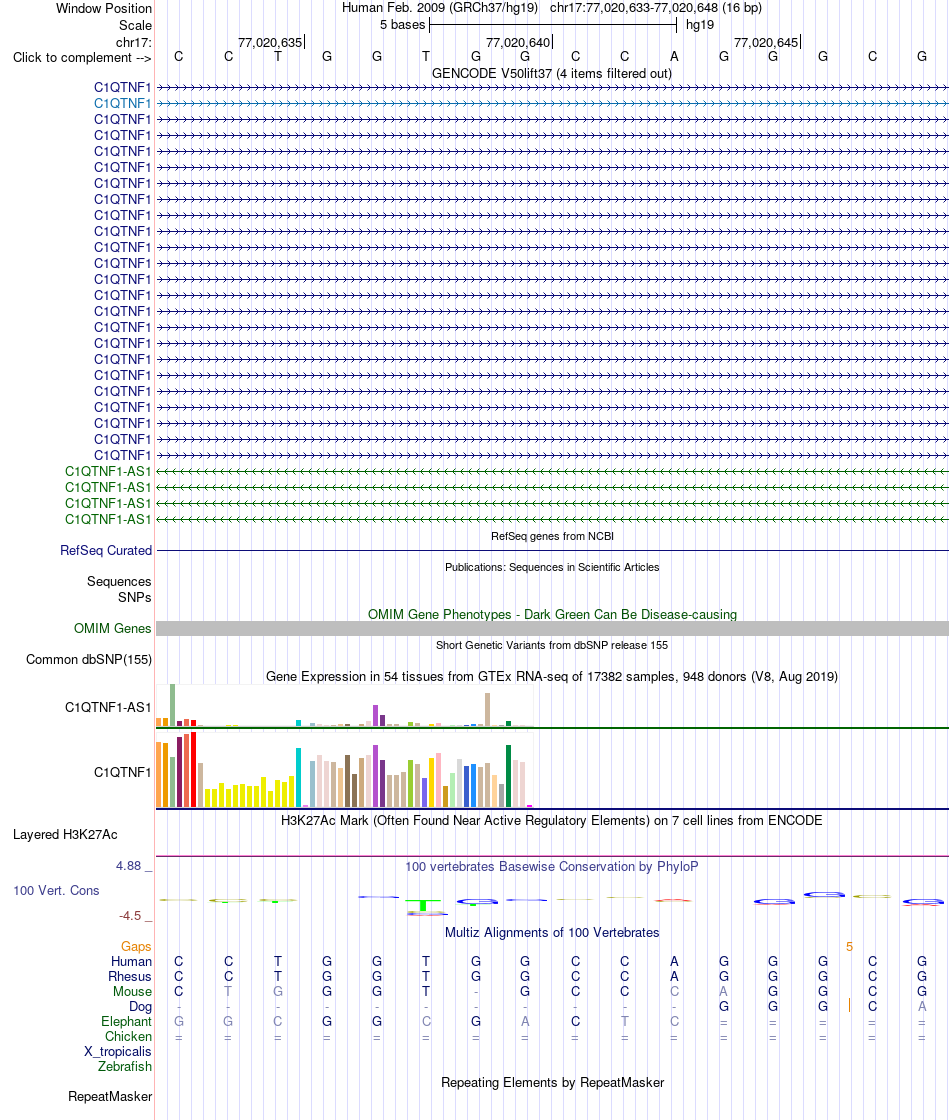Open the light-blue highlighted C1QTNF1 transcript label
Screen dimensions: 950x1120
(122, 104)
